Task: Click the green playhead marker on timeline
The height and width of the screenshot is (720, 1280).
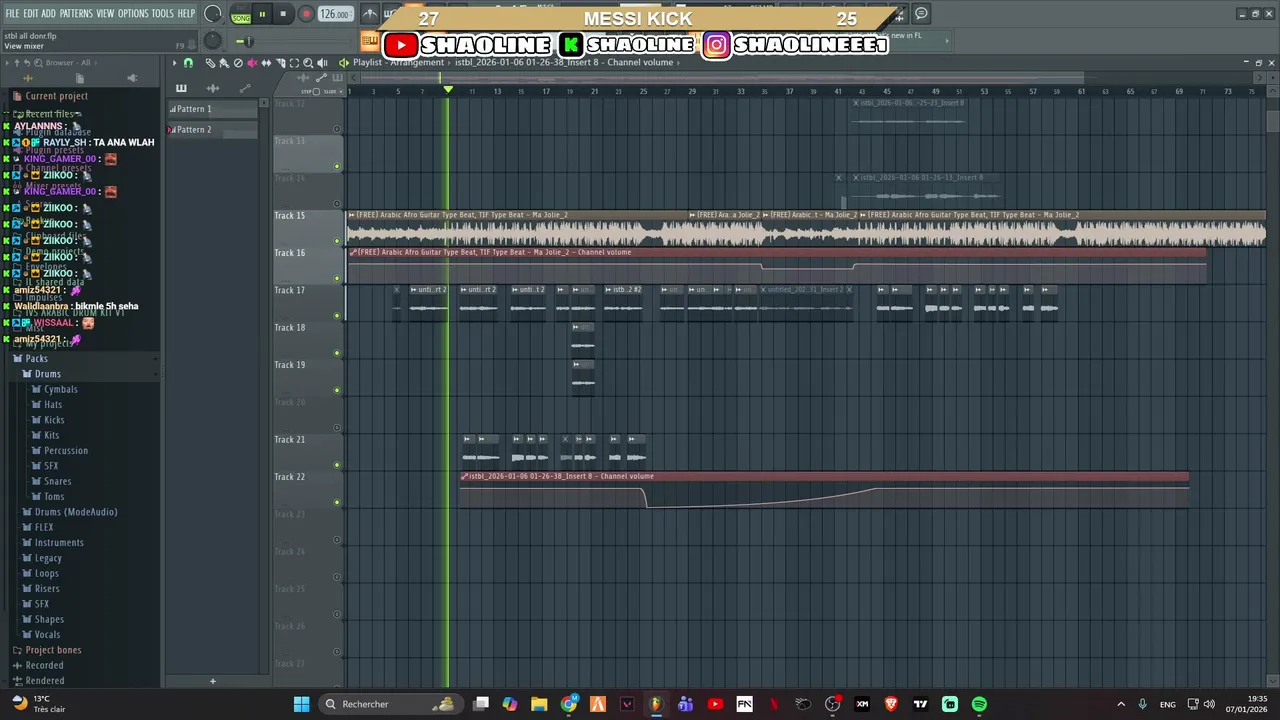Action: (x=448, y=90)
